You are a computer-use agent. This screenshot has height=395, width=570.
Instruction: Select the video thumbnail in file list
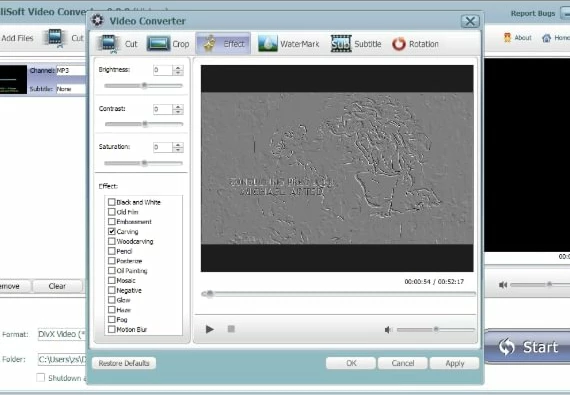tap(13, 80)
